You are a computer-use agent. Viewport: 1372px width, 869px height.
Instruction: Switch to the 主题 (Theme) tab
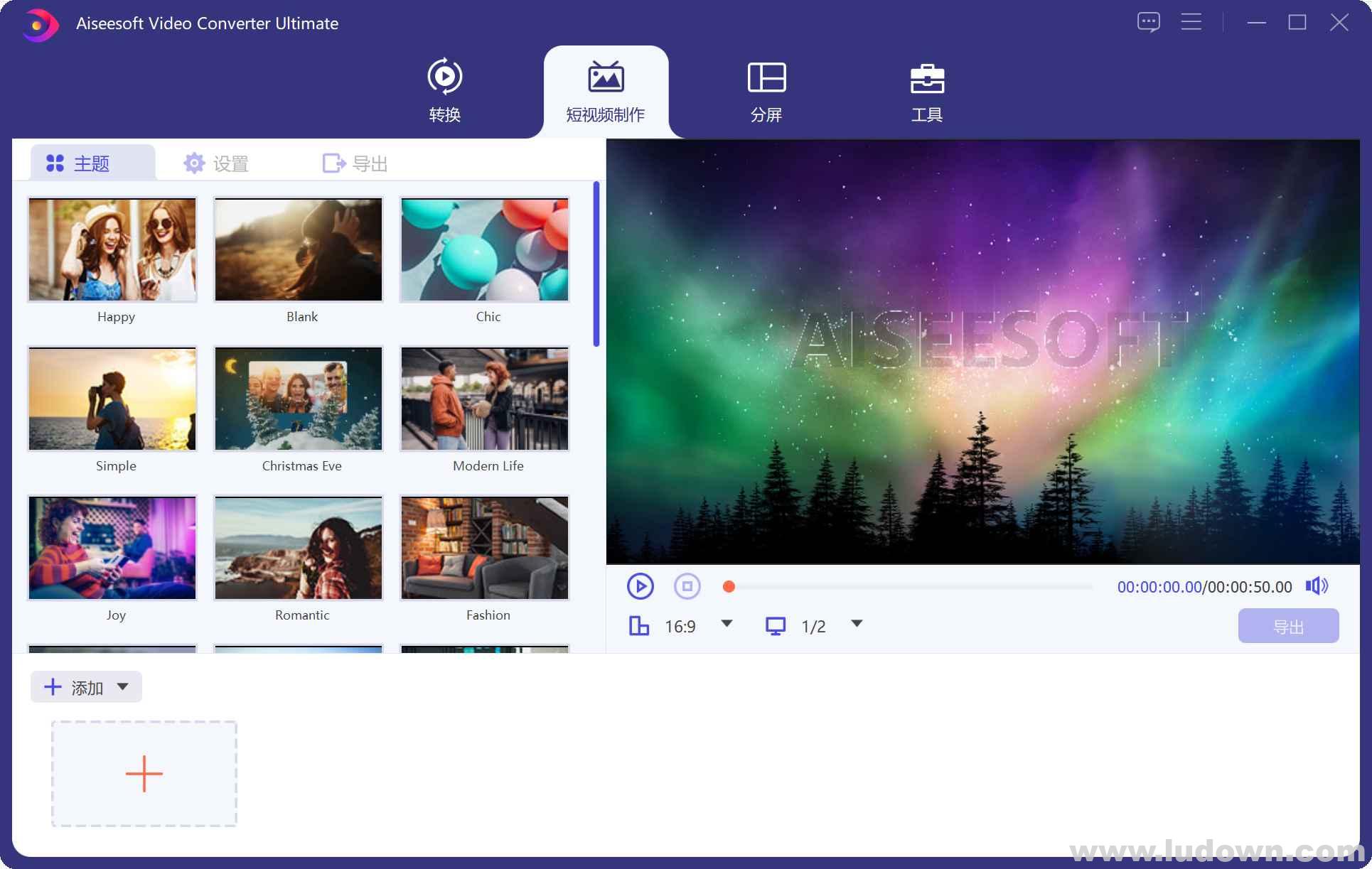91,163
